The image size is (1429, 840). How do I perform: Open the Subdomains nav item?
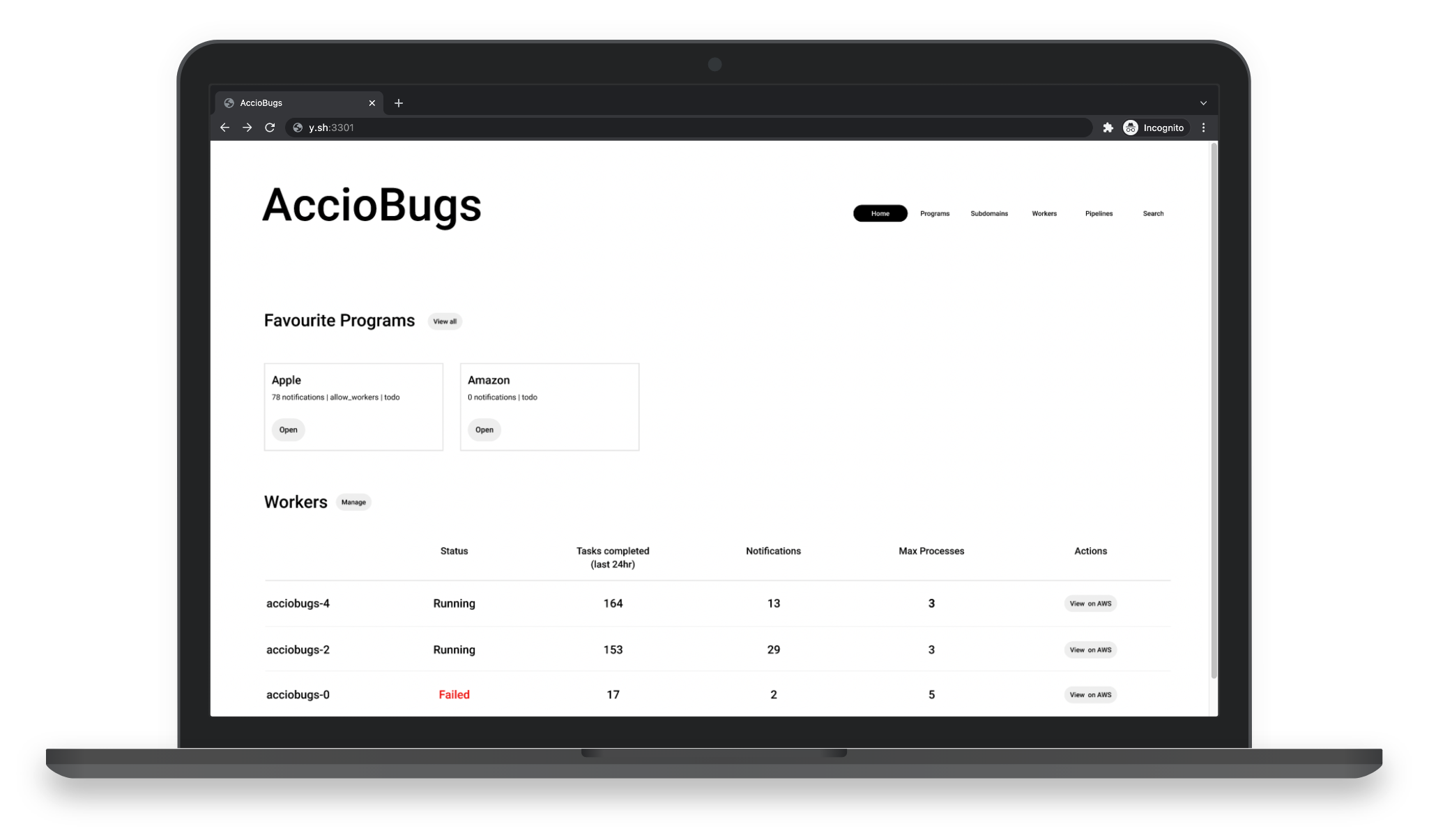click(988, 213)
